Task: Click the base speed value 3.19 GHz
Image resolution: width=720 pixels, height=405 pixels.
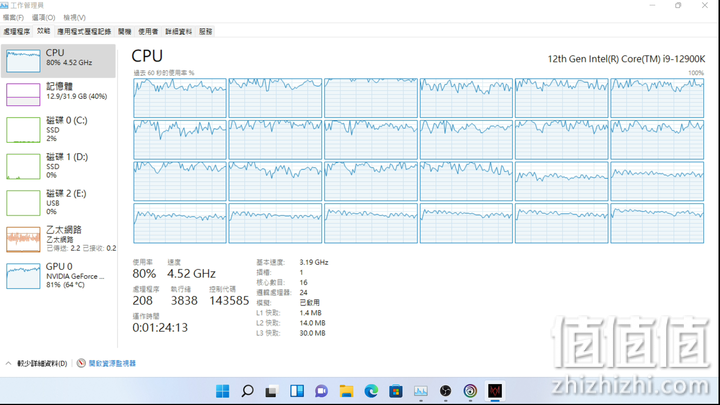Action: pyautogui.click(x=314, y=262)
